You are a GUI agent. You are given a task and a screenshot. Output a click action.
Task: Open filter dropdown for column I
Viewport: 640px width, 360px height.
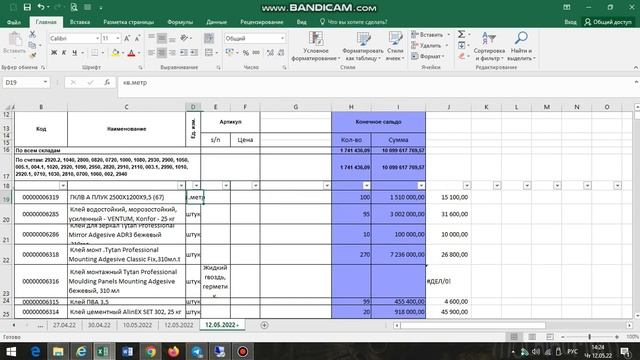(x=421, y=186)
